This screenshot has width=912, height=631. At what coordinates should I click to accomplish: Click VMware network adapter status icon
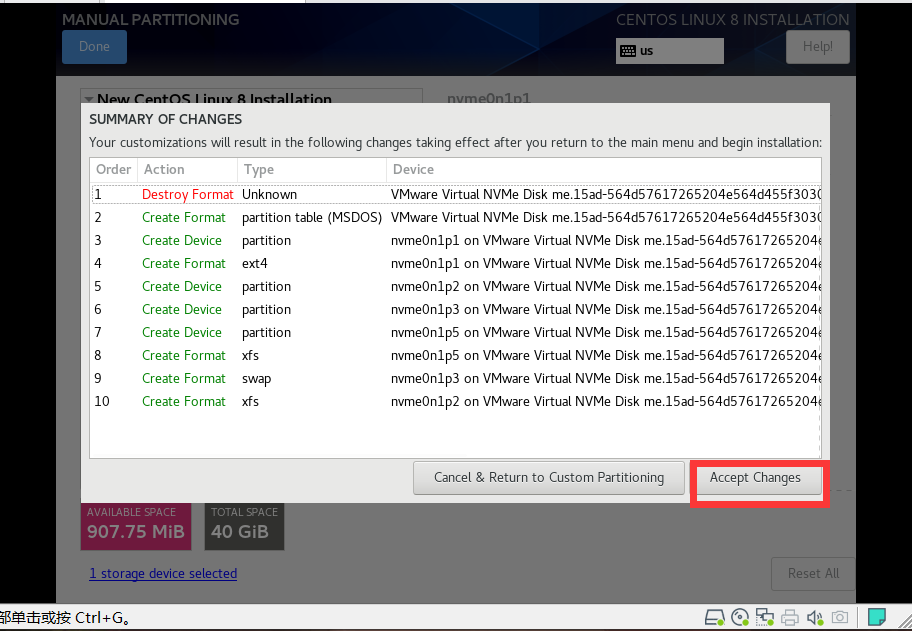765,617
